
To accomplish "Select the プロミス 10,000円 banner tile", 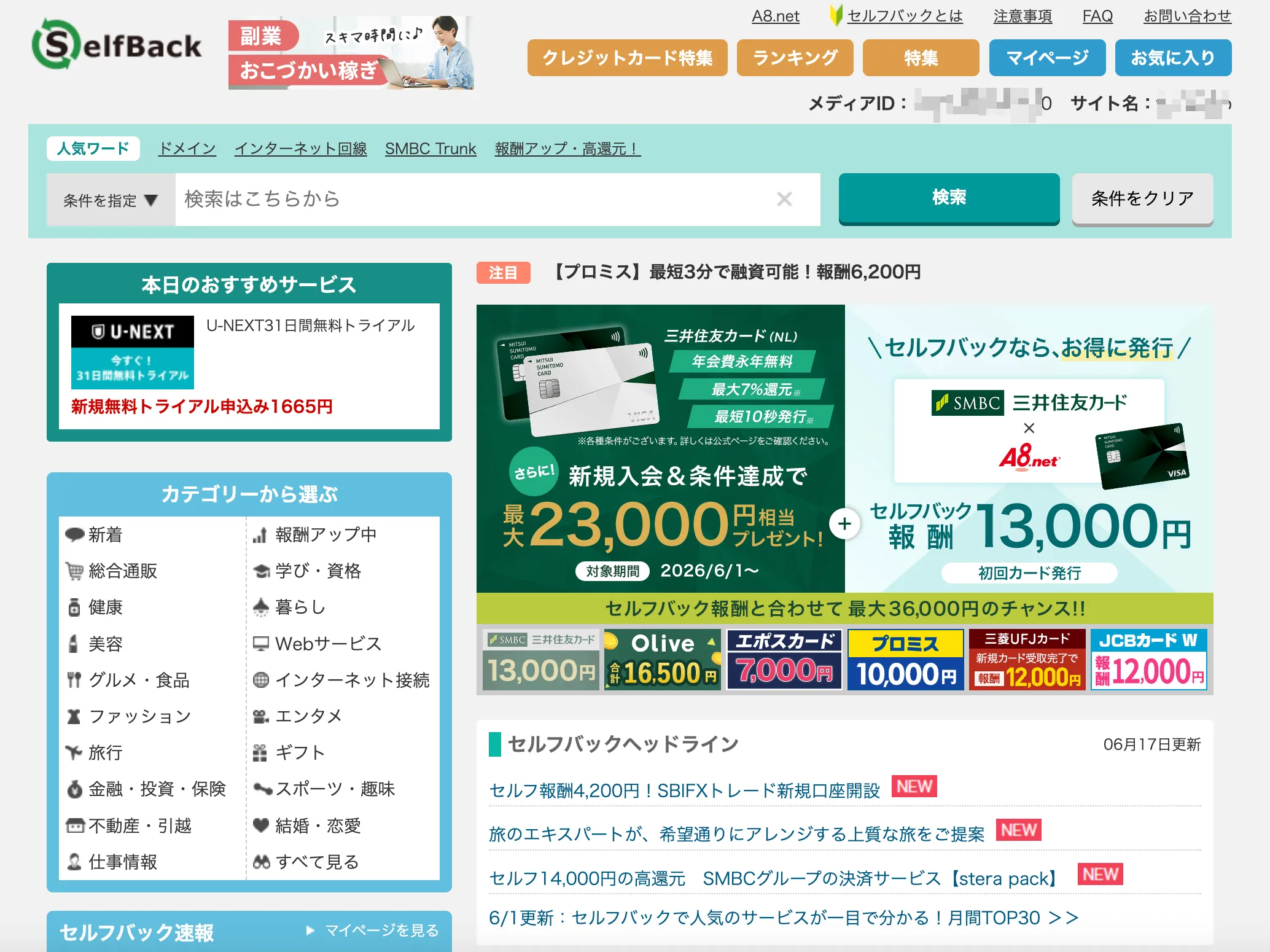I will [x=905, y=660].
